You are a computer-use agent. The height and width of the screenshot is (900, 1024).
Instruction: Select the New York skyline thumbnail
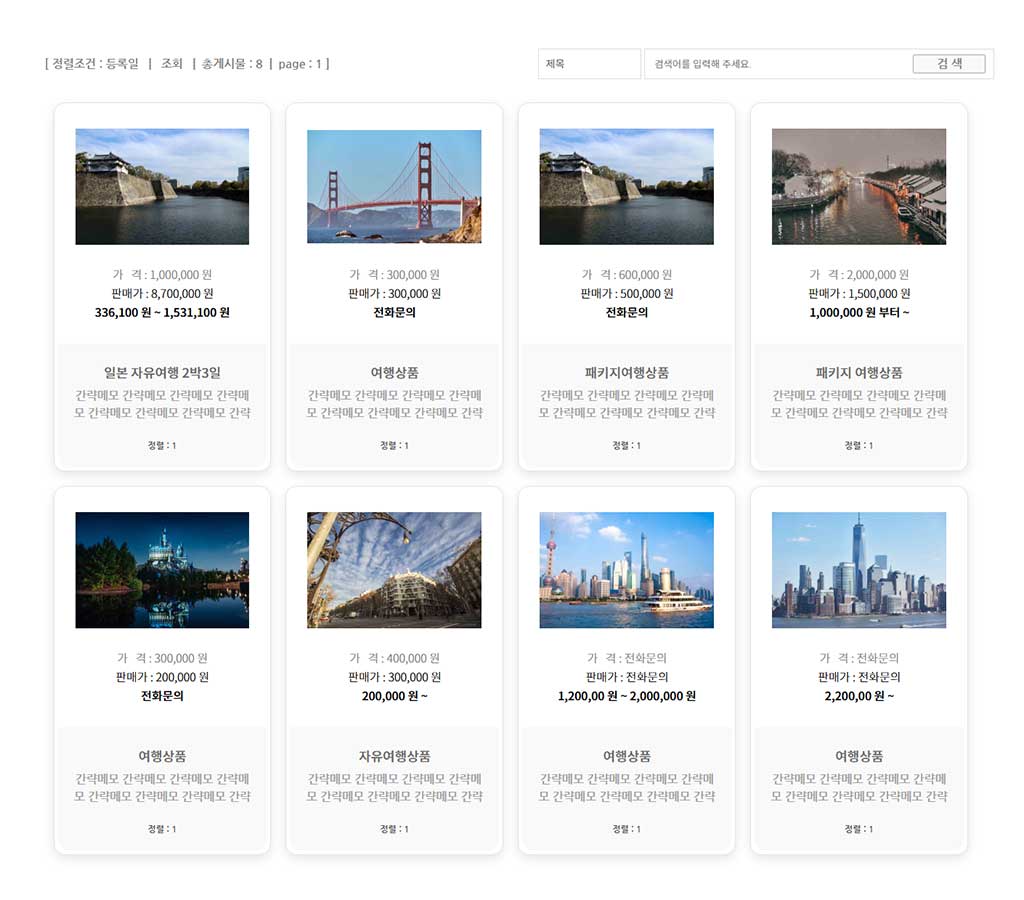(x=858, y=570)
